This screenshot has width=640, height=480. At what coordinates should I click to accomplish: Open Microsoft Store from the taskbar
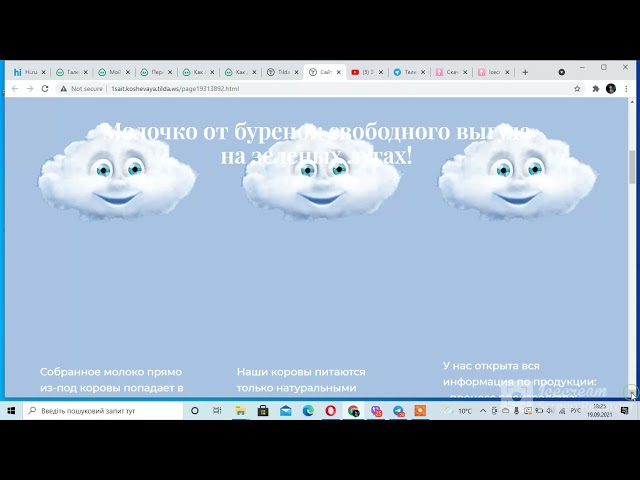click(x=263, y=411)
